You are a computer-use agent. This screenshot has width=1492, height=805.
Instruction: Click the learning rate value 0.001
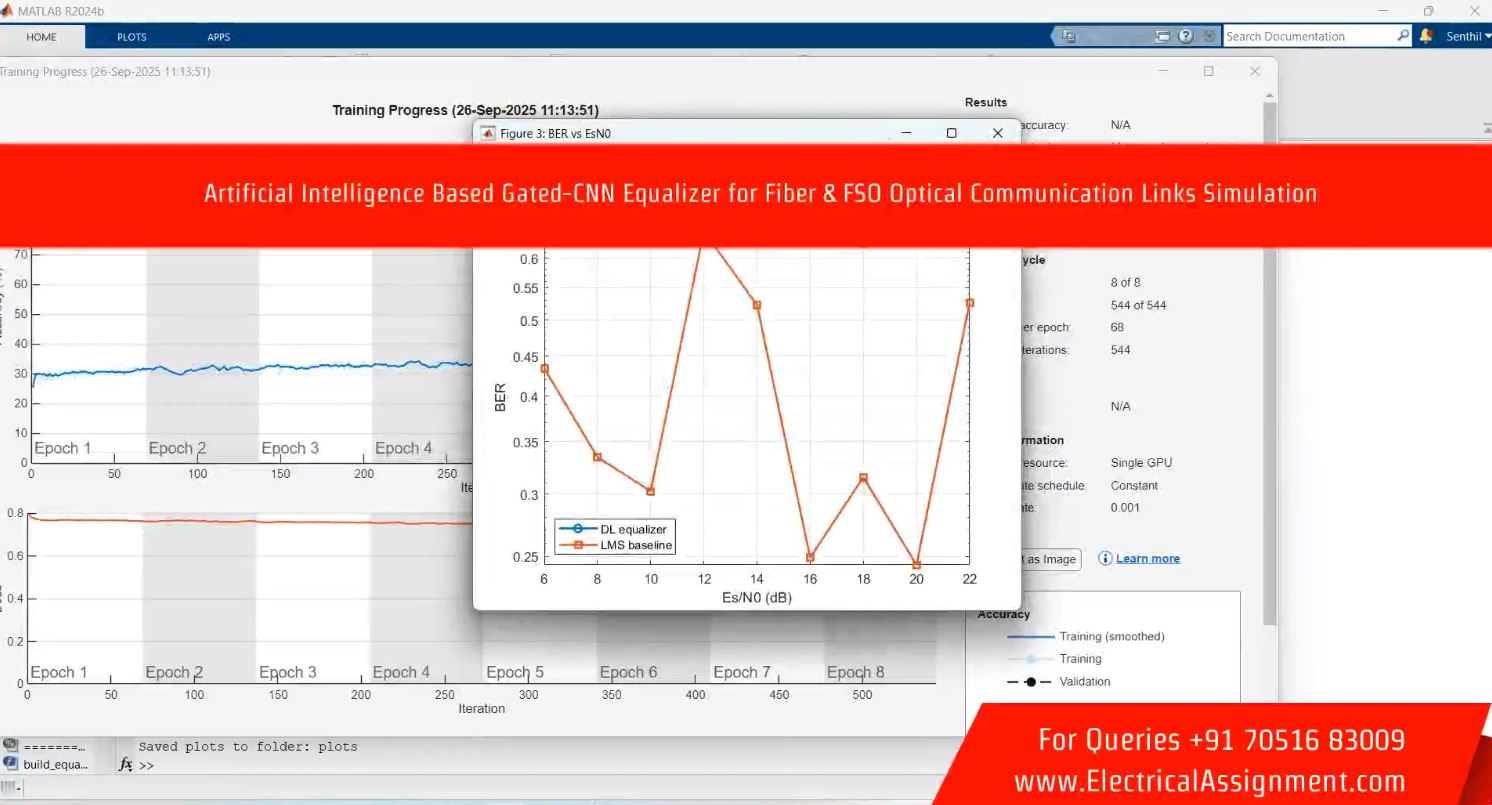click(x=1125, y=507)
